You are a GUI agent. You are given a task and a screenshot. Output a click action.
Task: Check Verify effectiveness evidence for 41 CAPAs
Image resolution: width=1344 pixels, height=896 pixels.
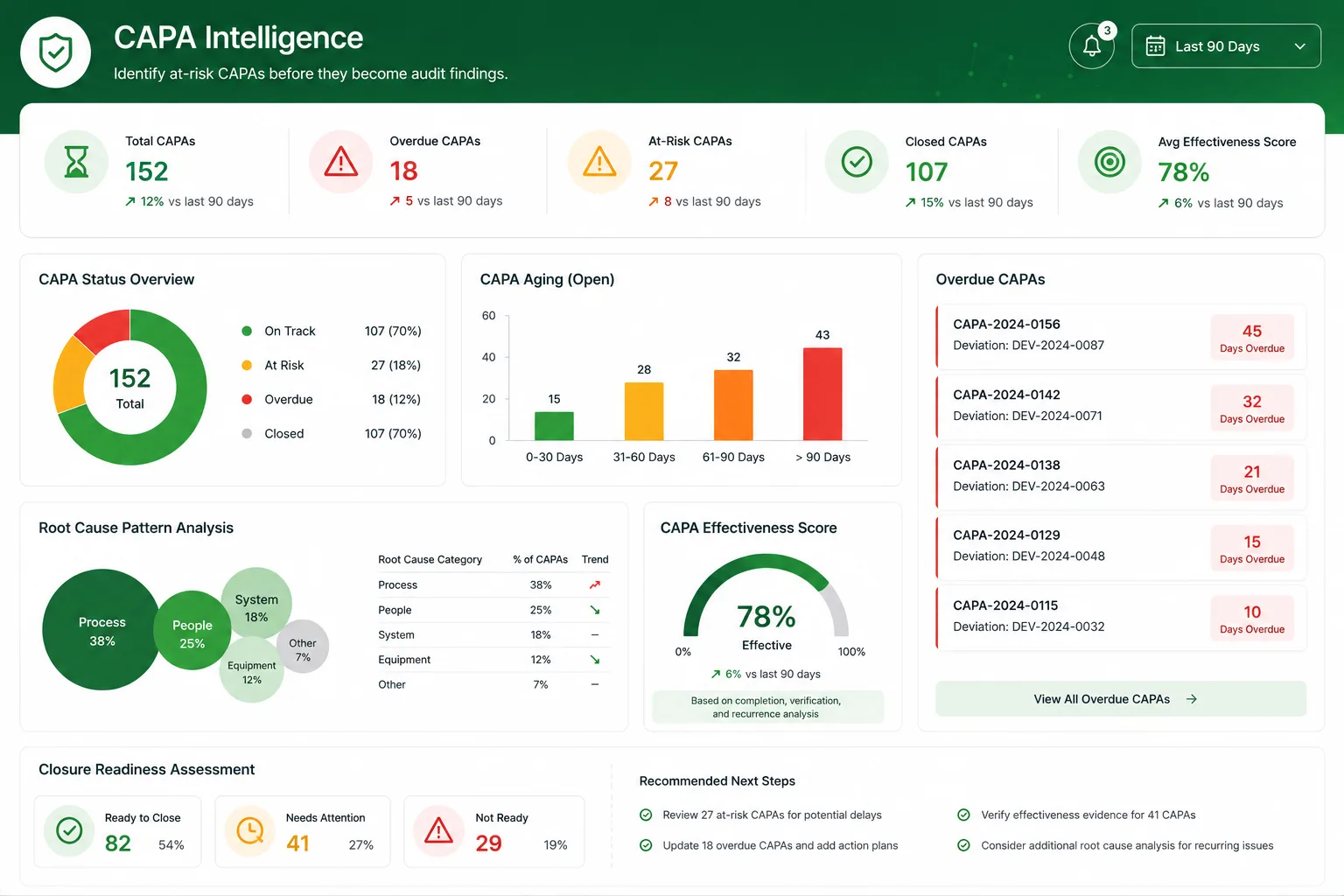(963, 815)
